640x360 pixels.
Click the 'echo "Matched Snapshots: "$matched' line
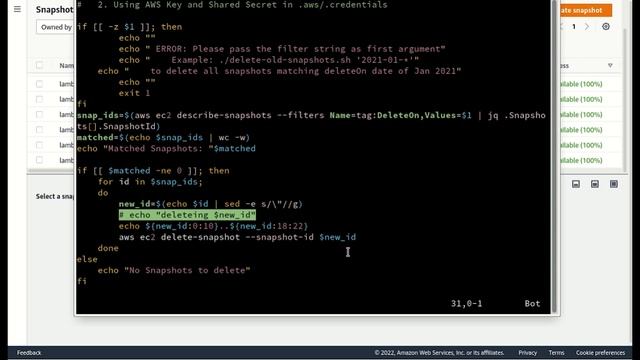pyautogui.click(x=166, y=149)
